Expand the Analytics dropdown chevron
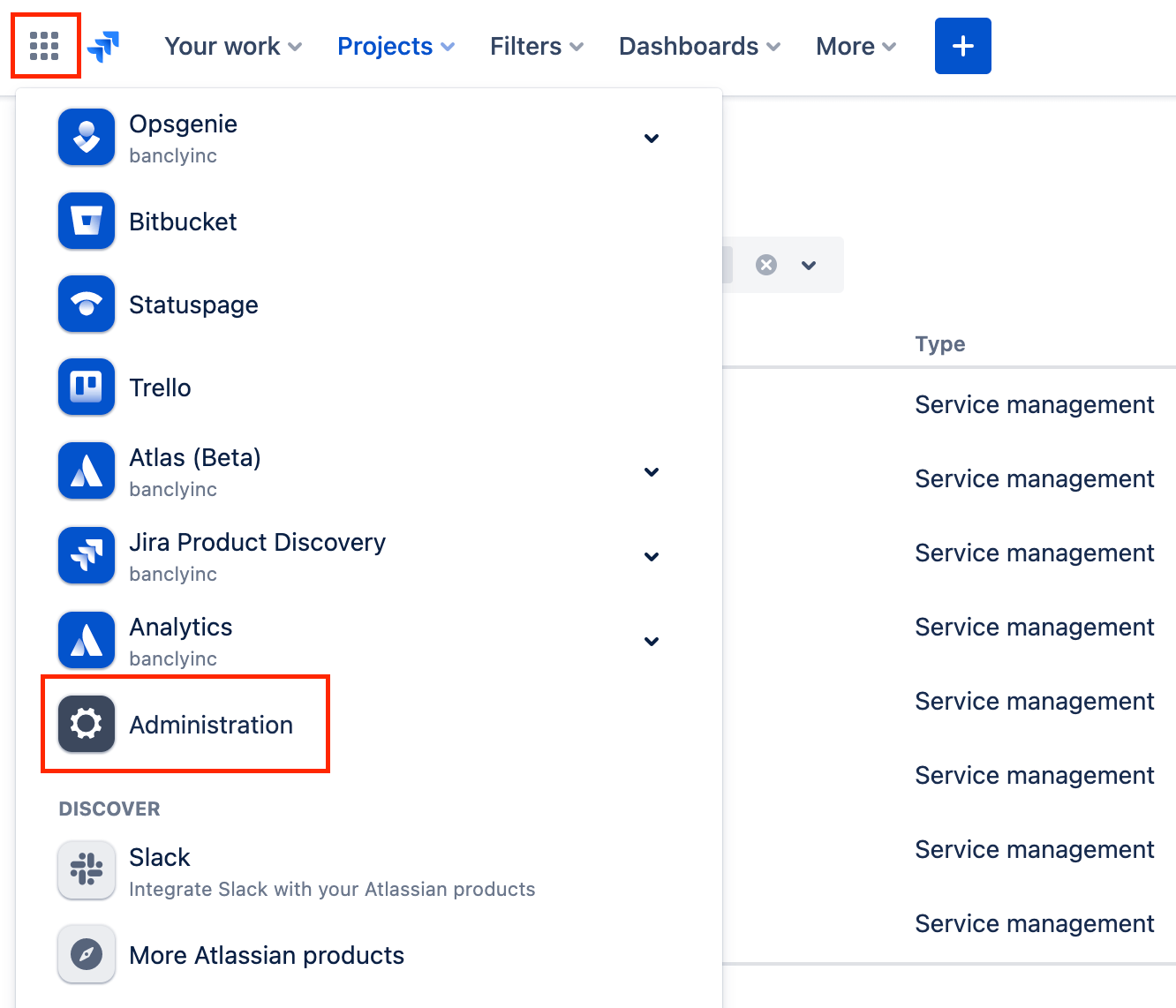Screen dimensions: 1176x1008 (x=652, y=642)
